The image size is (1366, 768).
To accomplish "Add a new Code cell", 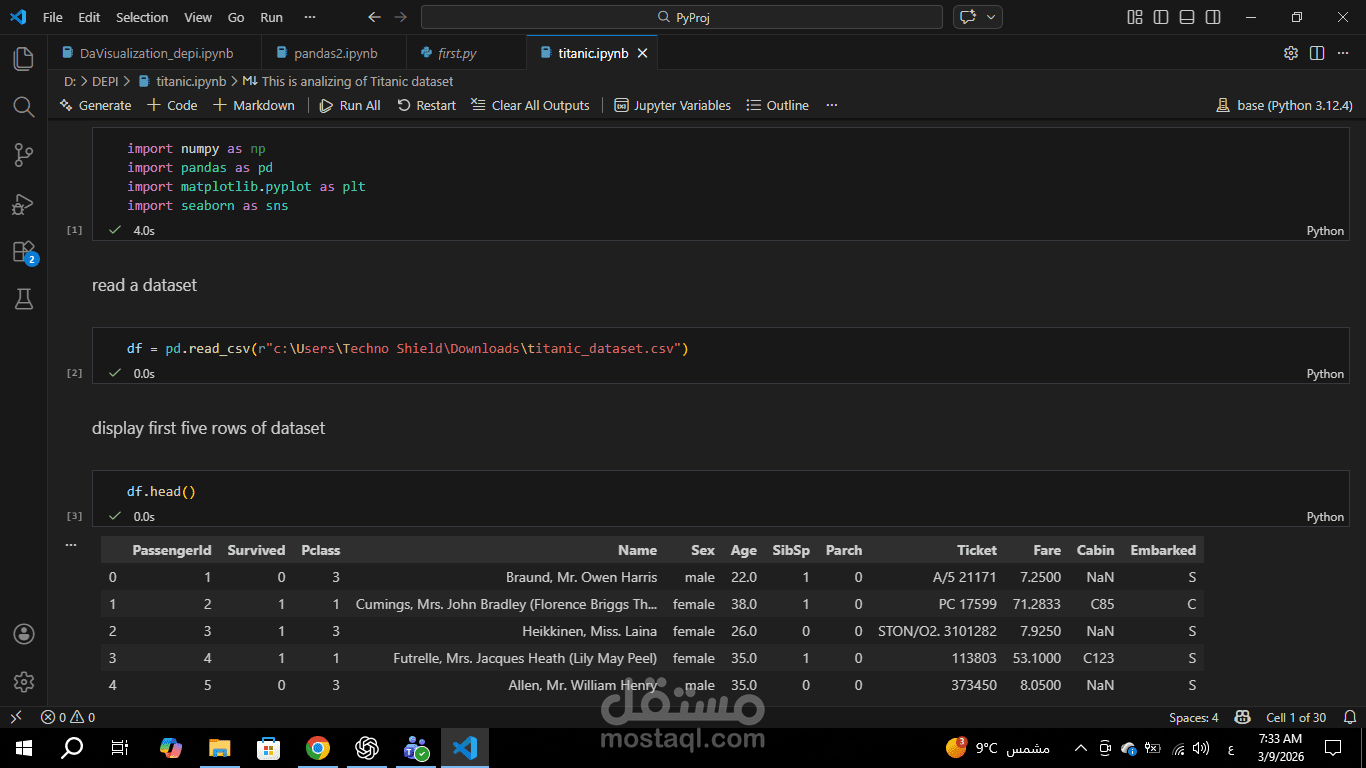I will pos(172,105).
